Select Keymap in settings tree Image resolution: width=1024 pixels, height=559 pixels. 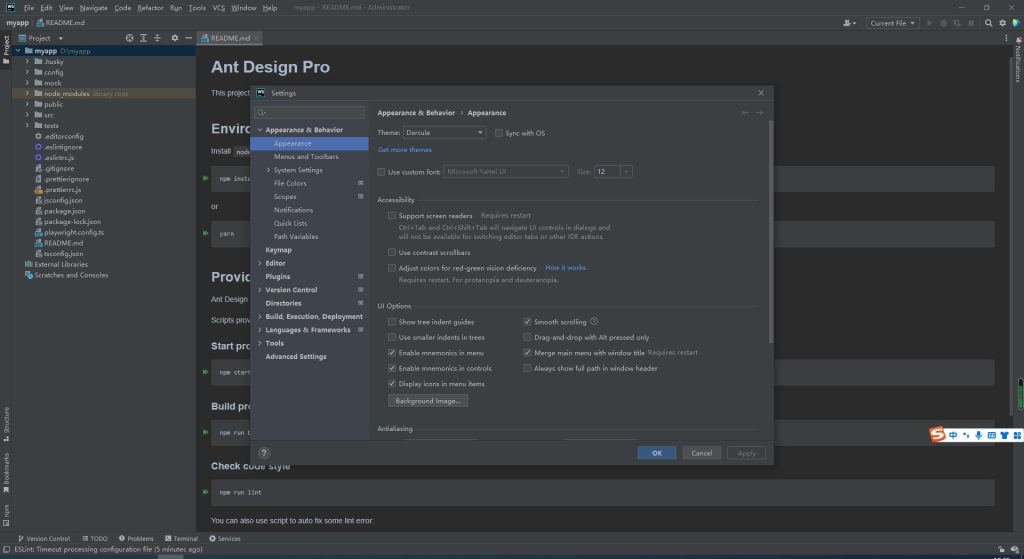click(x=278, y=250)
